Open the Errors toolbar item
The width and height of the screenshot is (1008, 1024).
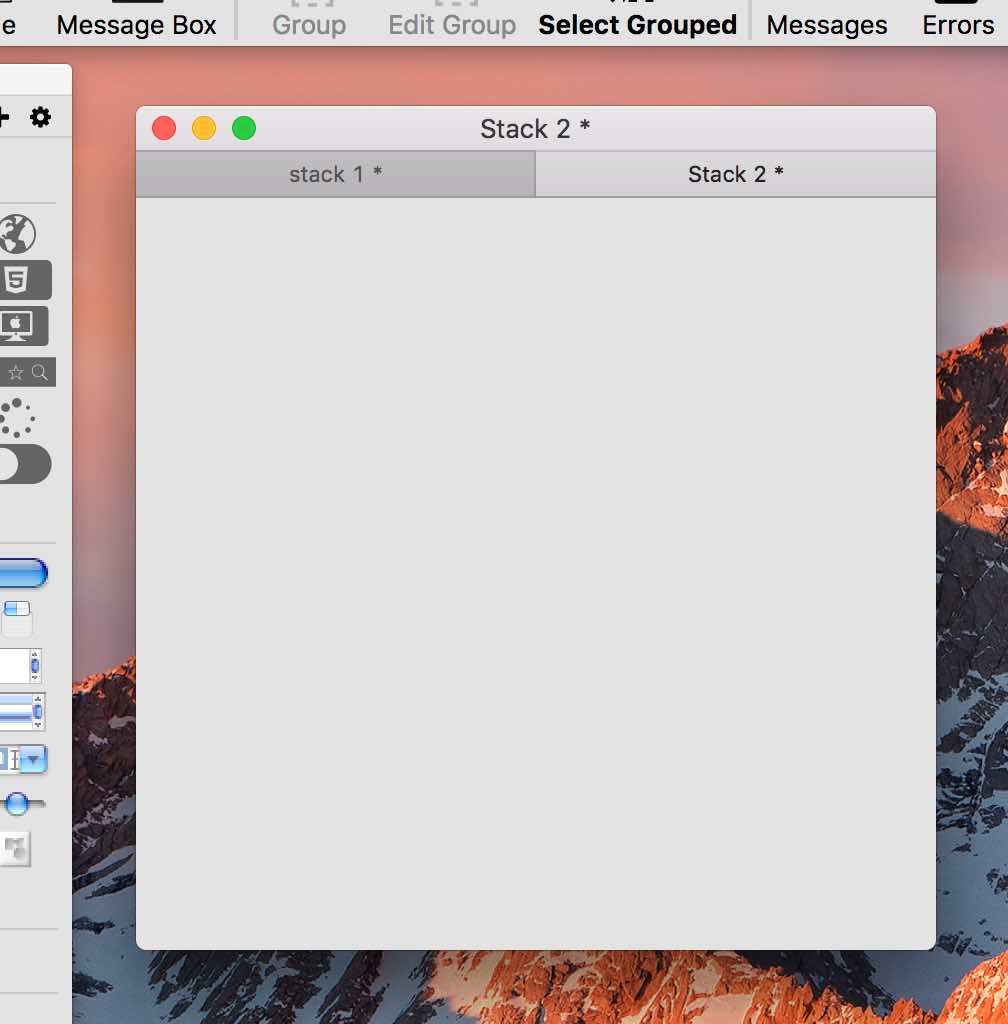click(957, 25)
